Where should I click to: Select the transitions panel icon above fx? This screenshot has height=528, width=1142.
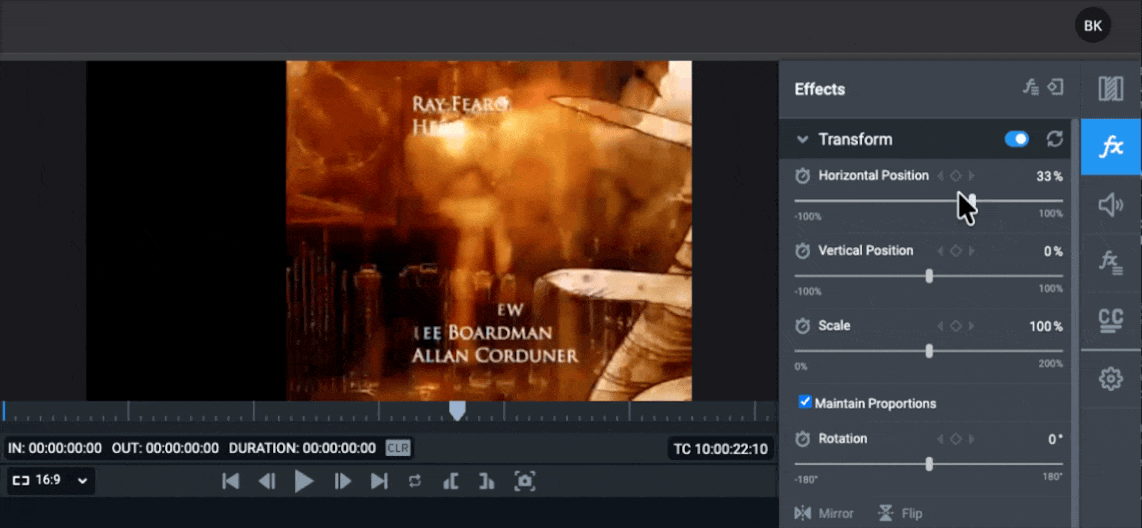pyautogui.click(x=1111, y=89)
